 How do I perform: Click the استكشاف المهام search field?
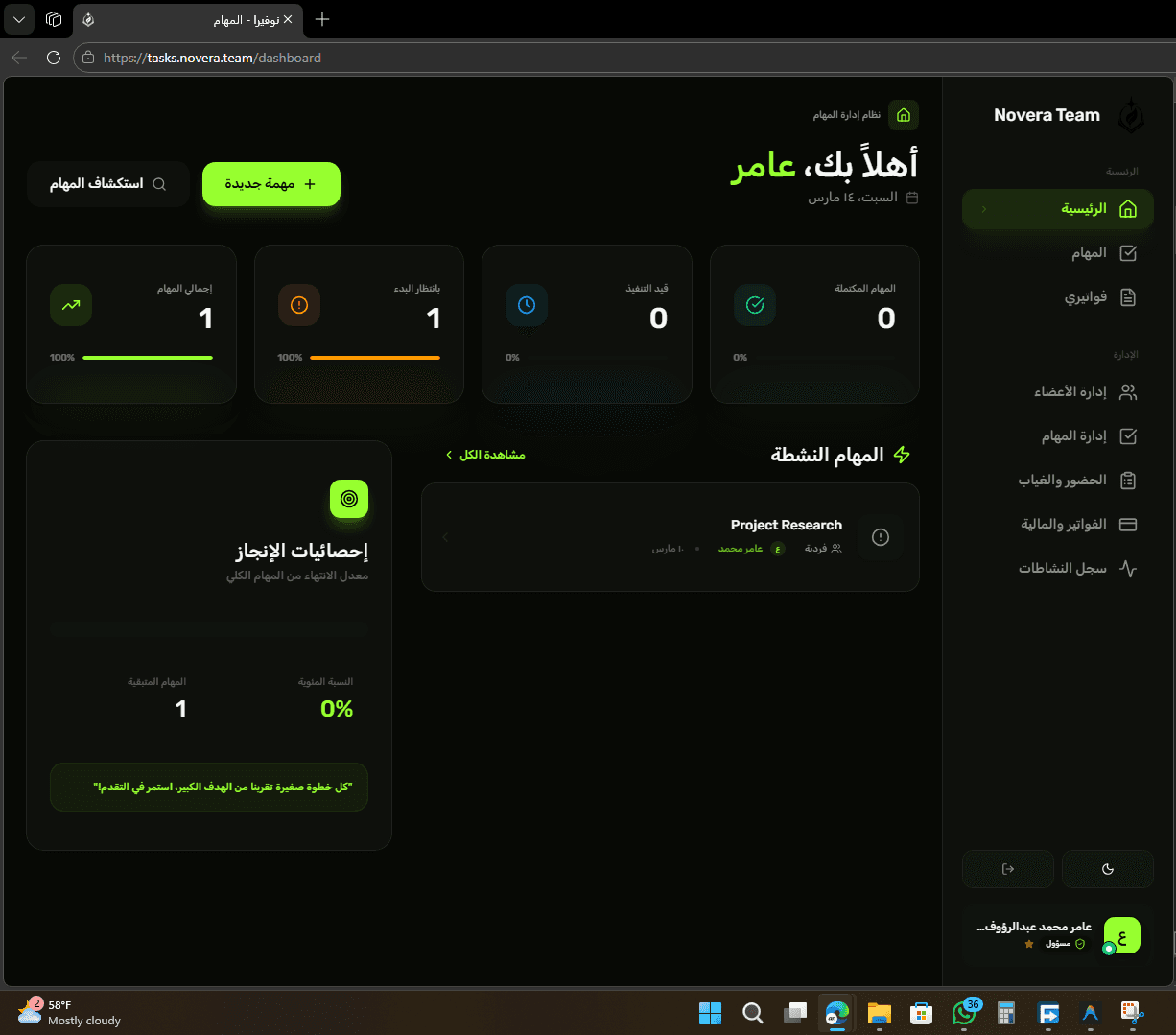click(x=107, y=183)
